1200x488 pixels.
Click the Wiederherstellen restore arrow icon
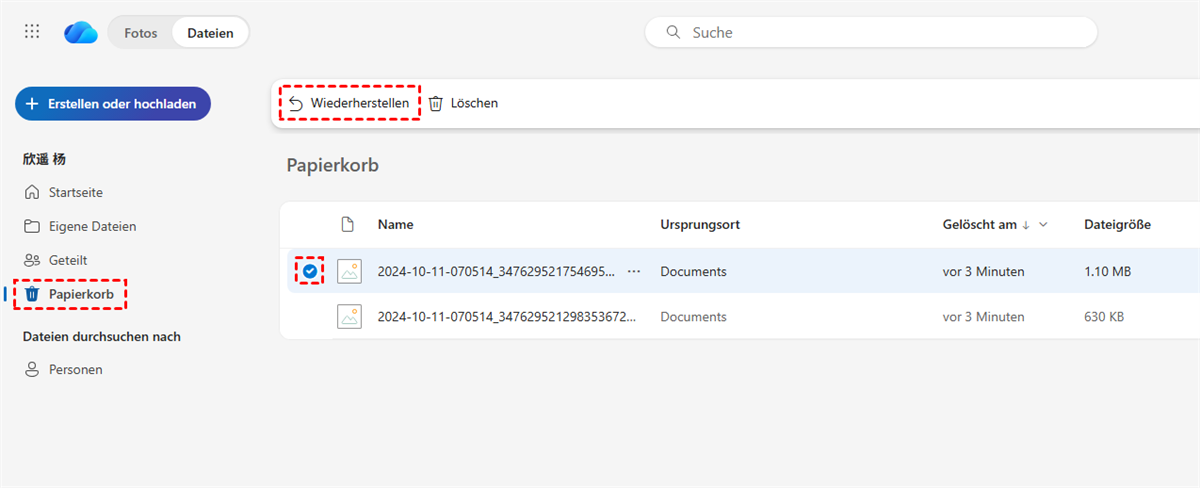coord(295,103)
